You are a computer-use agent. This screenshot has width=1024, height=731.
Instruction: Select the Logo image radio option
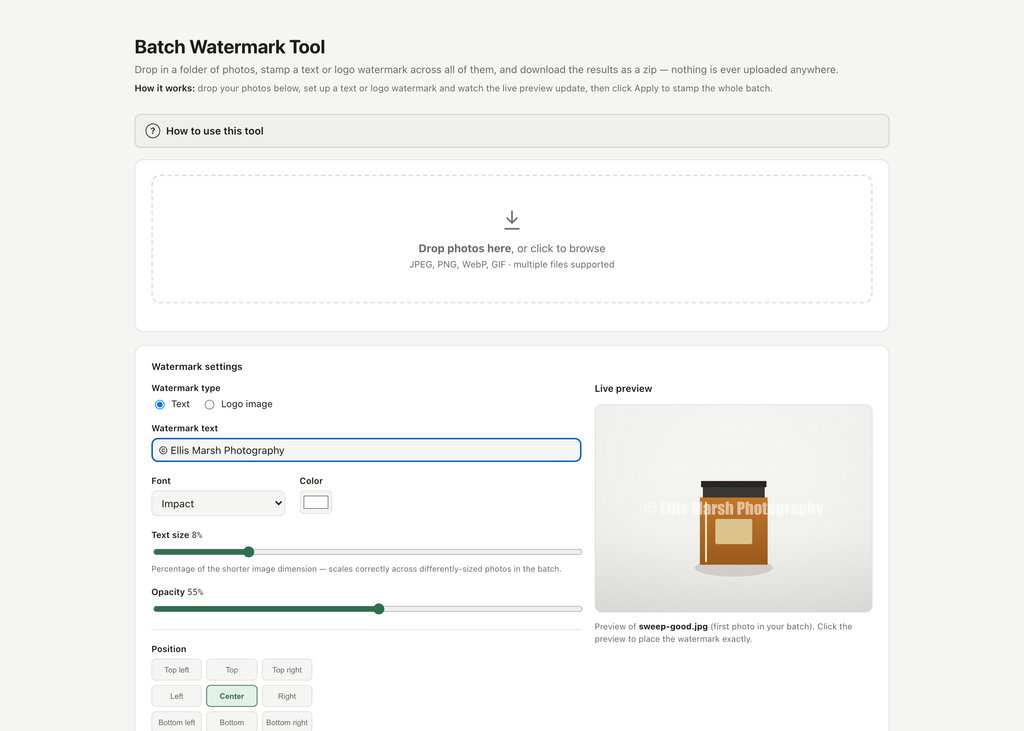209,404
